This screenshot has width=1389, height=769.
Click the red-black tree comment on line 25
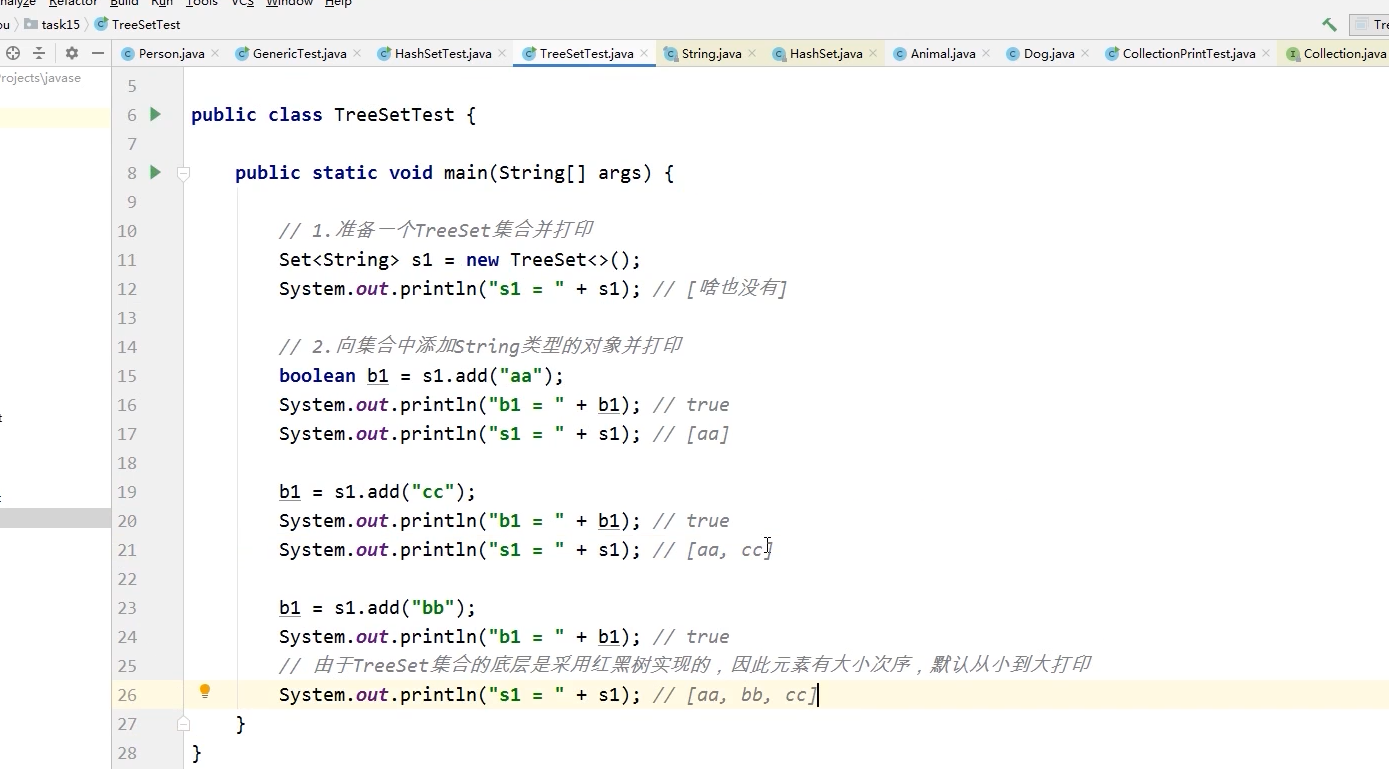(685, 665)
